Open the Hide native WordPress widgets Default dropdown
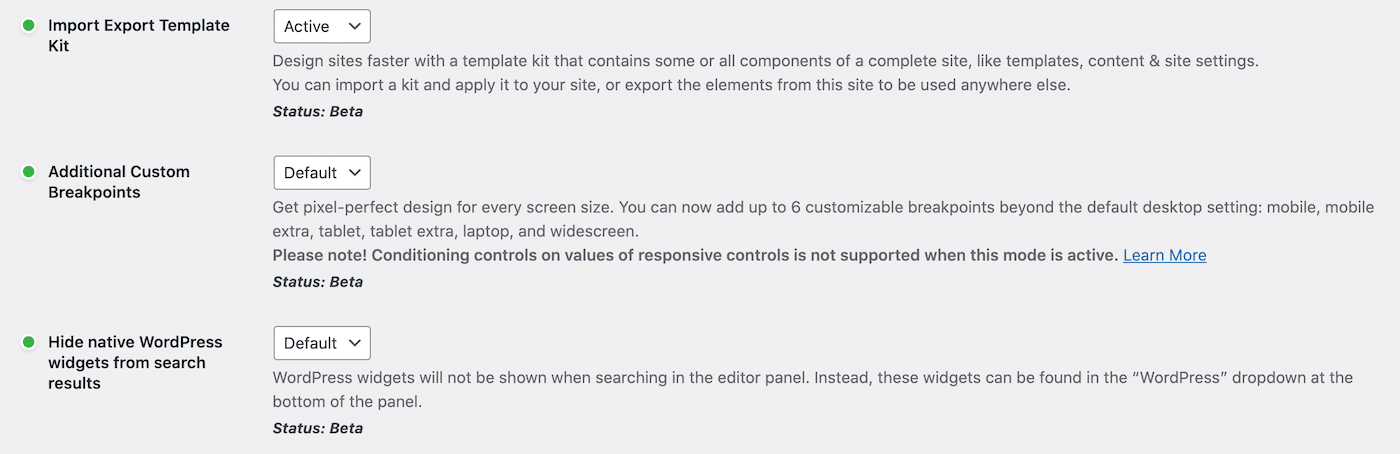 coord(321,343)
